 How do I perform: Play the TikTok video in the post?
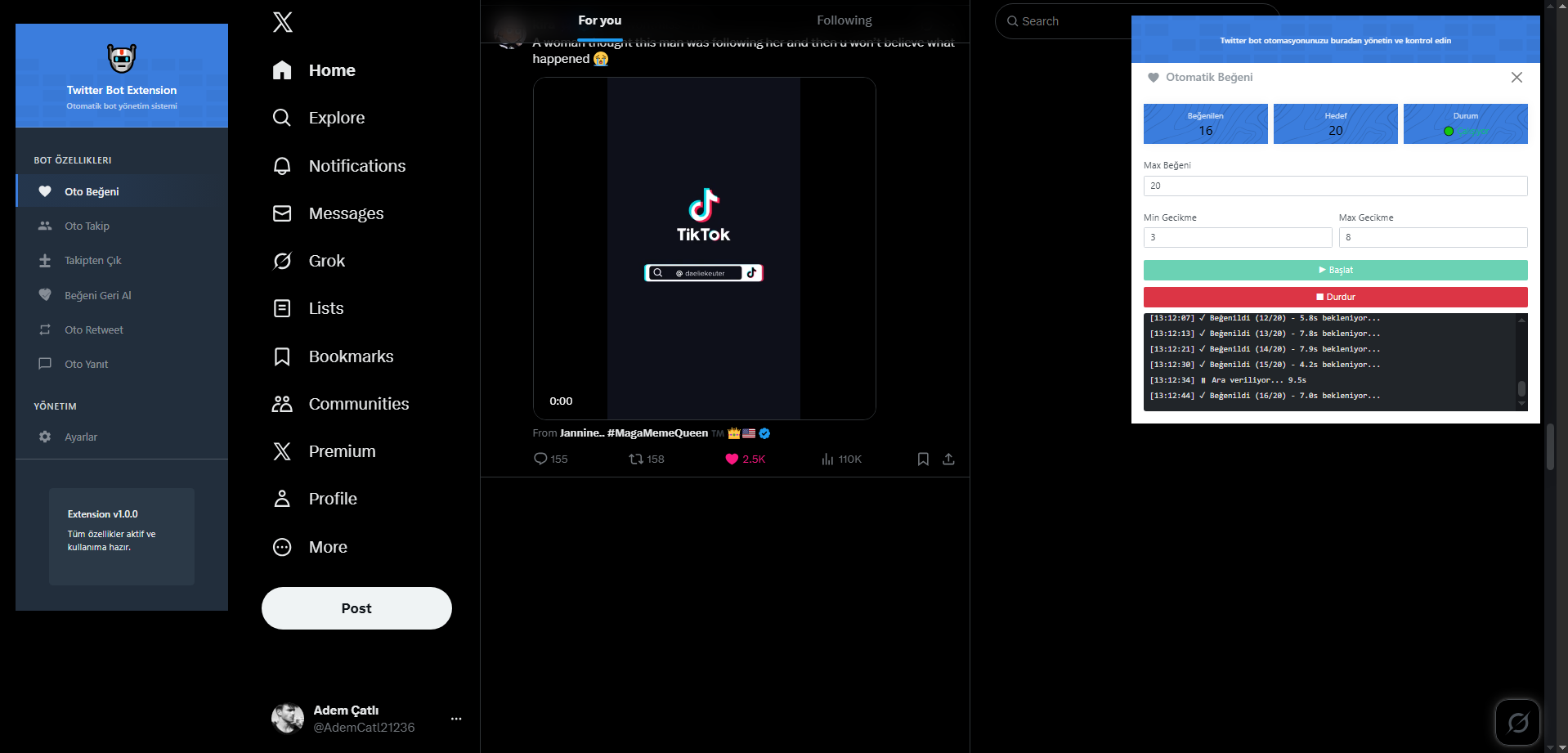point(704,249)
